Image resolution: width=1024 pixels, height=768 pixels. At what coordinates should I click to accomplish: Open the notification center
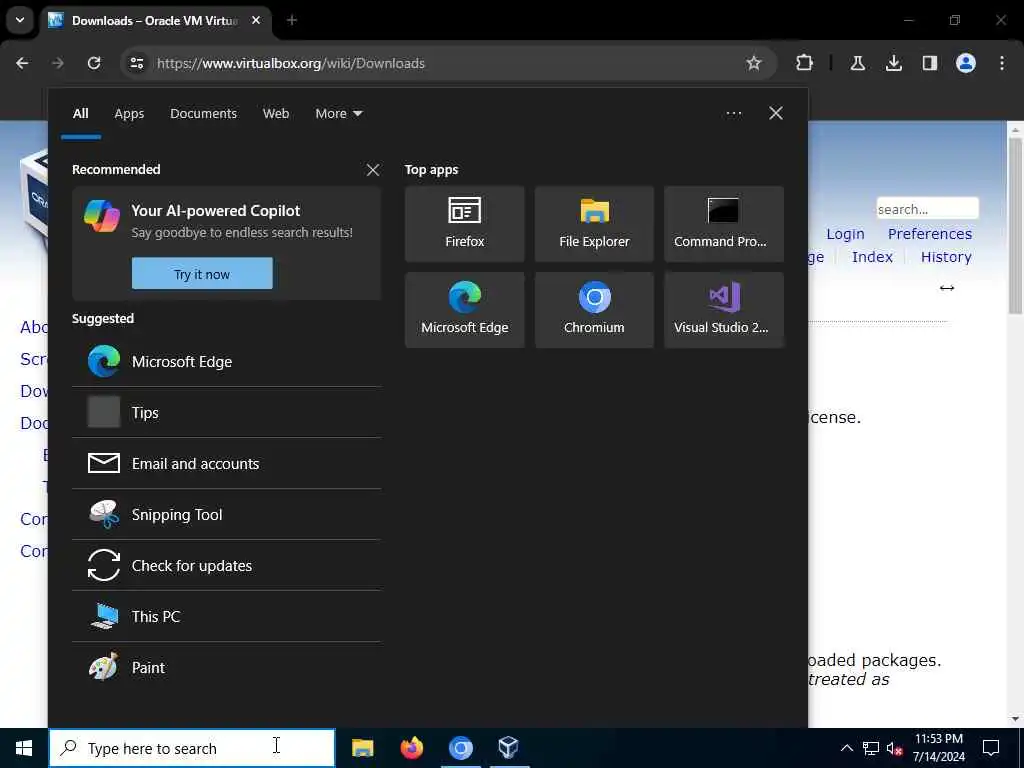pos(991,748)
